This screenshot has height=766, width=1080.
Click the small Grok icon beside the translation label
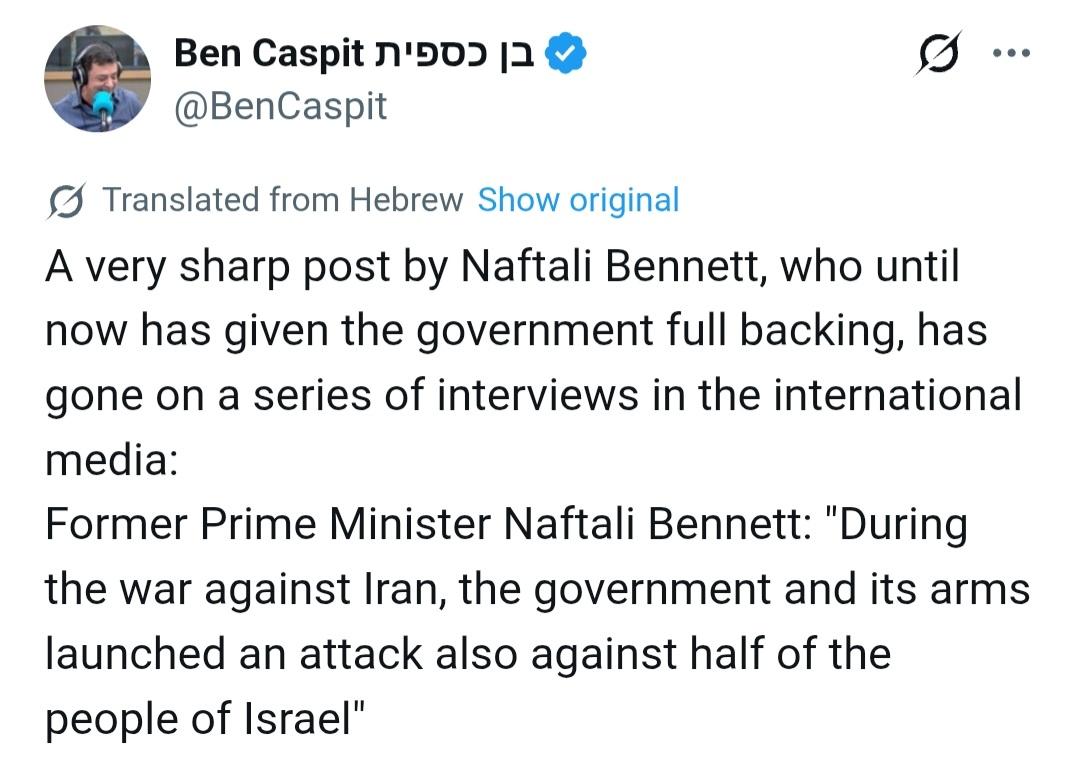66,200
